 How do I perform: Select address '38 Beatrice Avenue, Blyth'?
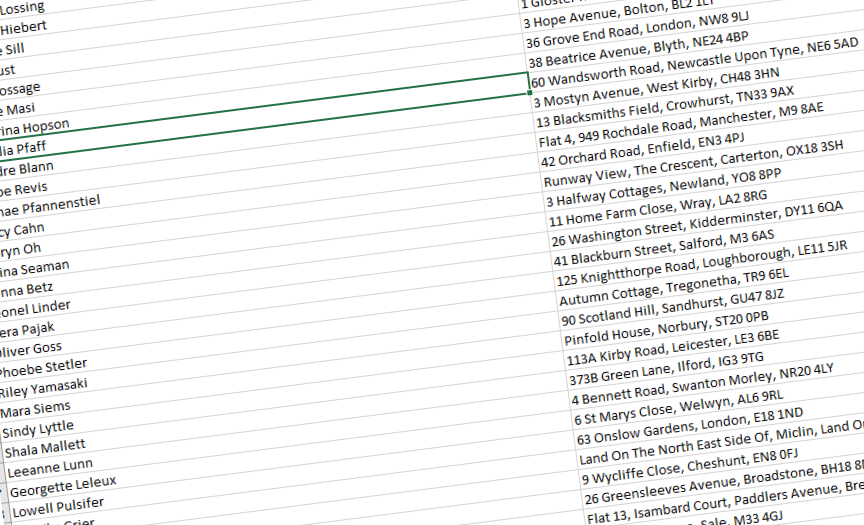tap(638, 50)
